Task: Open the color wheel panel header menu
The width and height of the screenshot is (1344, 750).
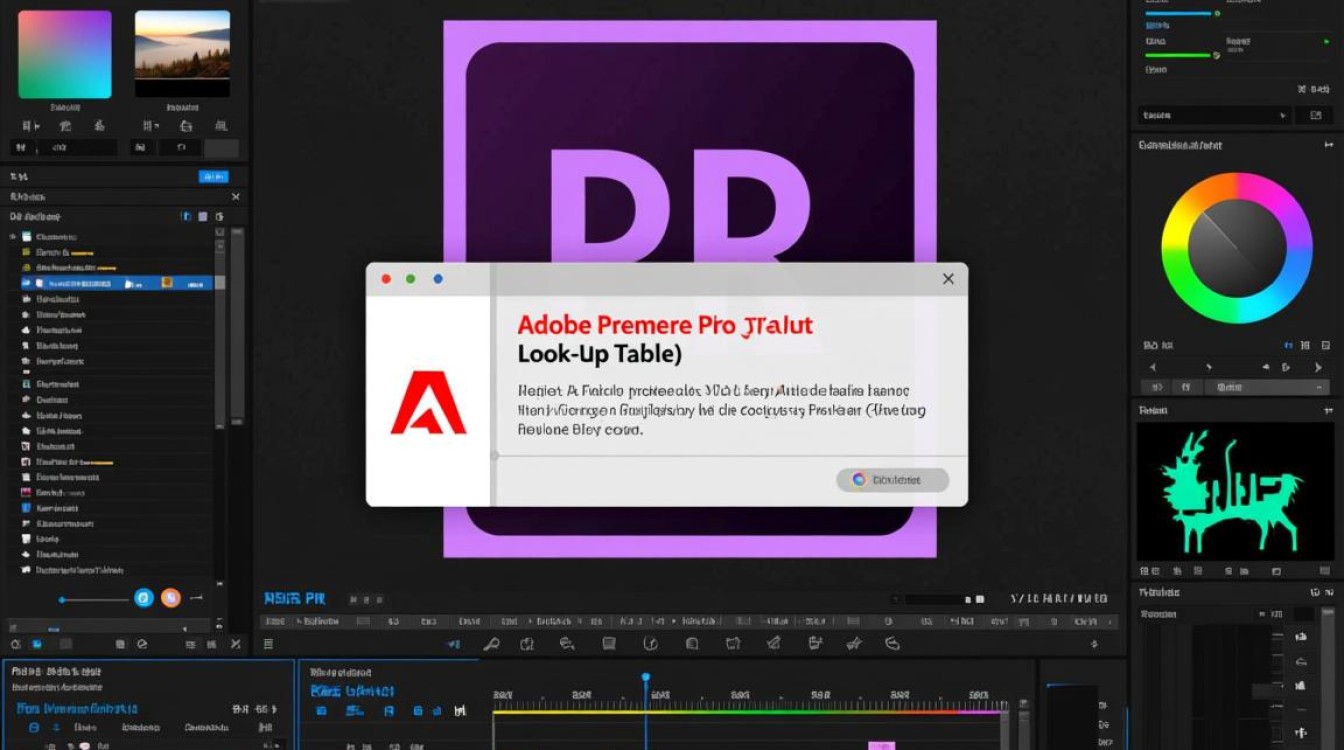Action: click(x=1328, y=145)
